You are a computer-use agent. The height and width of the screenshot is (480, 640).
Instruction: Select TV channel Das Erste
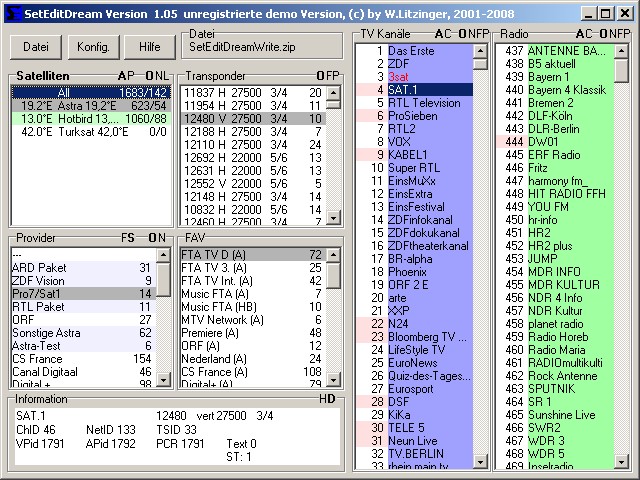click(x=415, y=51)
